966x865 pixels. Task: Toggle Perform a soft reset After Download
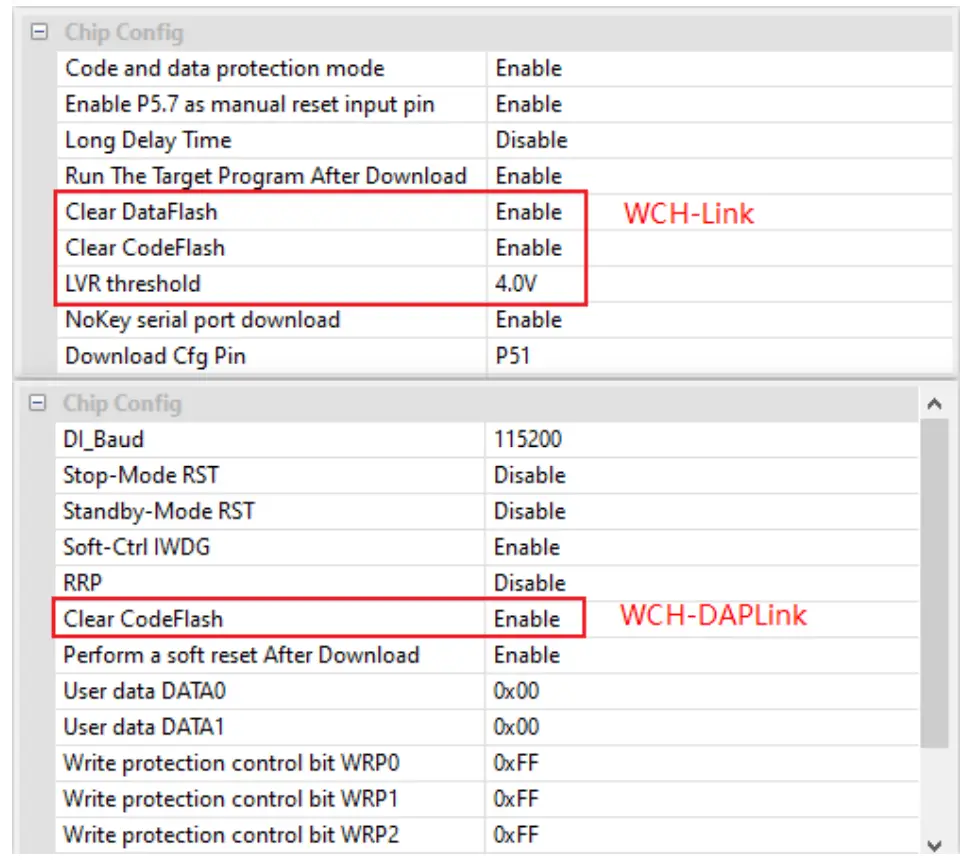pos(540,655)
